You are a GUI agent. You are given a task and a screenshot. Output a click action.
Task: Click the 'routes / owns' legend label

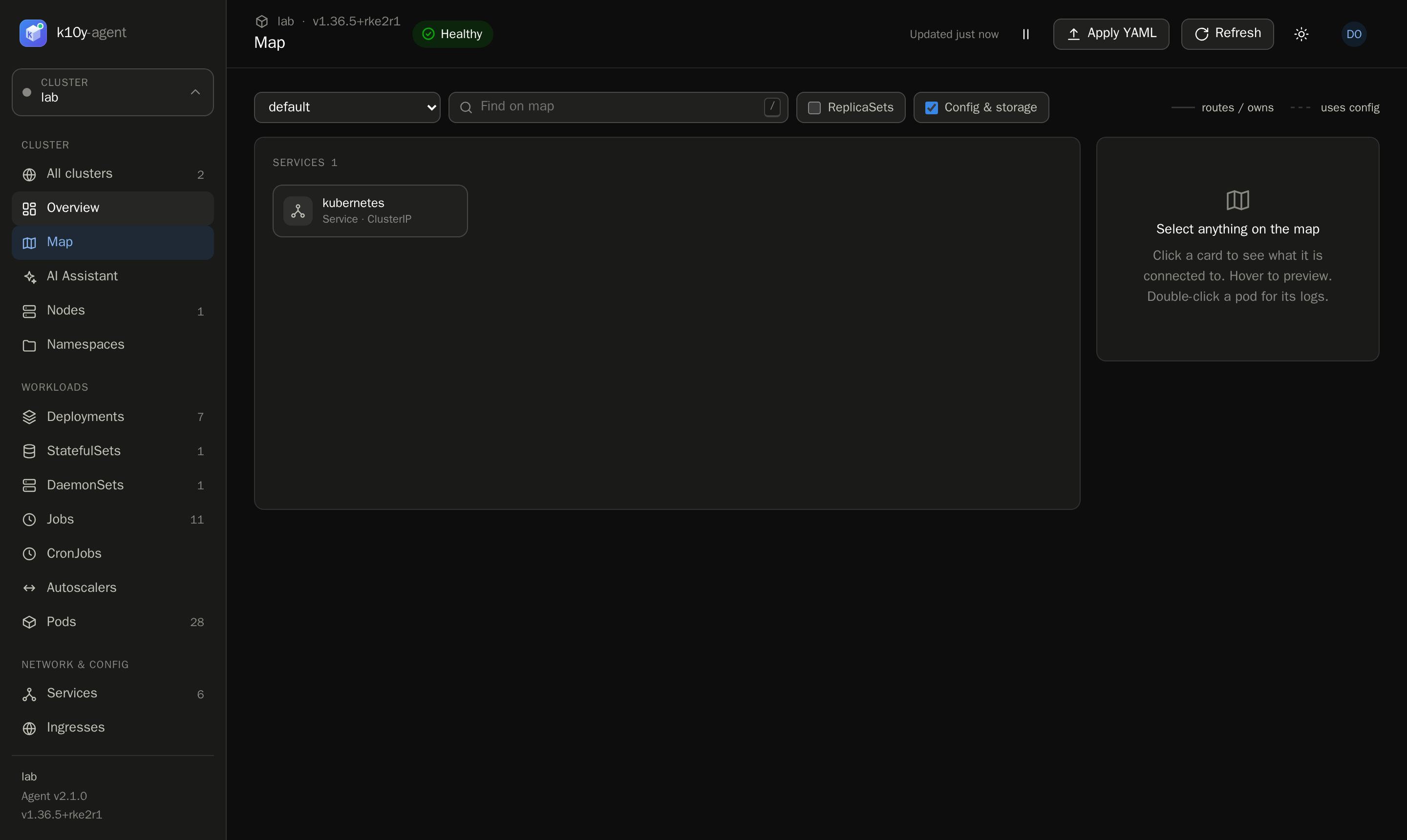1237,107
